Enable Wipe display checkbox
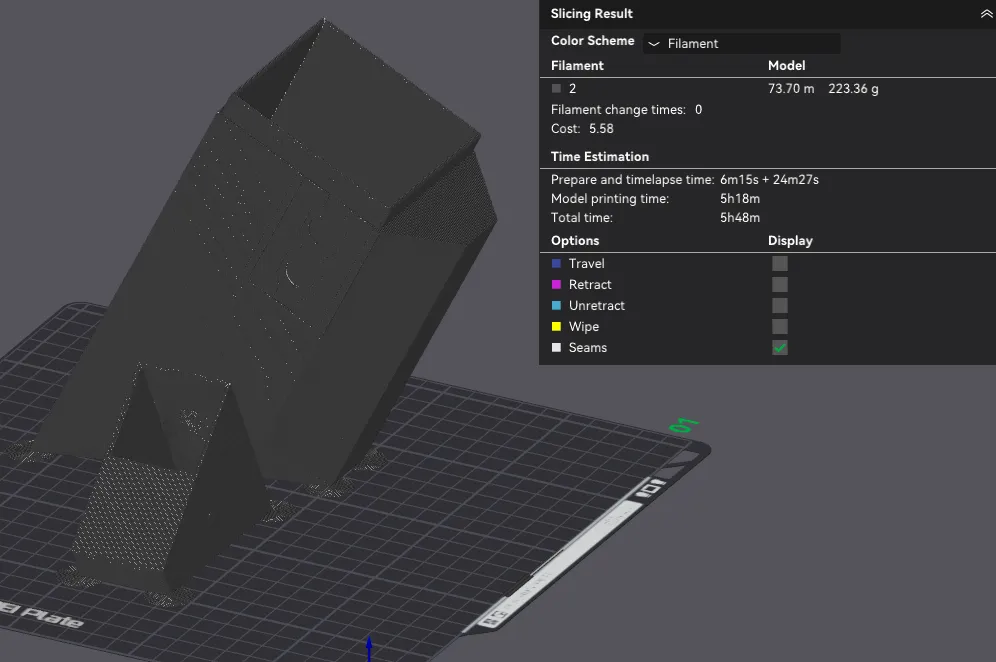996x662 pixels. point(779,327)
